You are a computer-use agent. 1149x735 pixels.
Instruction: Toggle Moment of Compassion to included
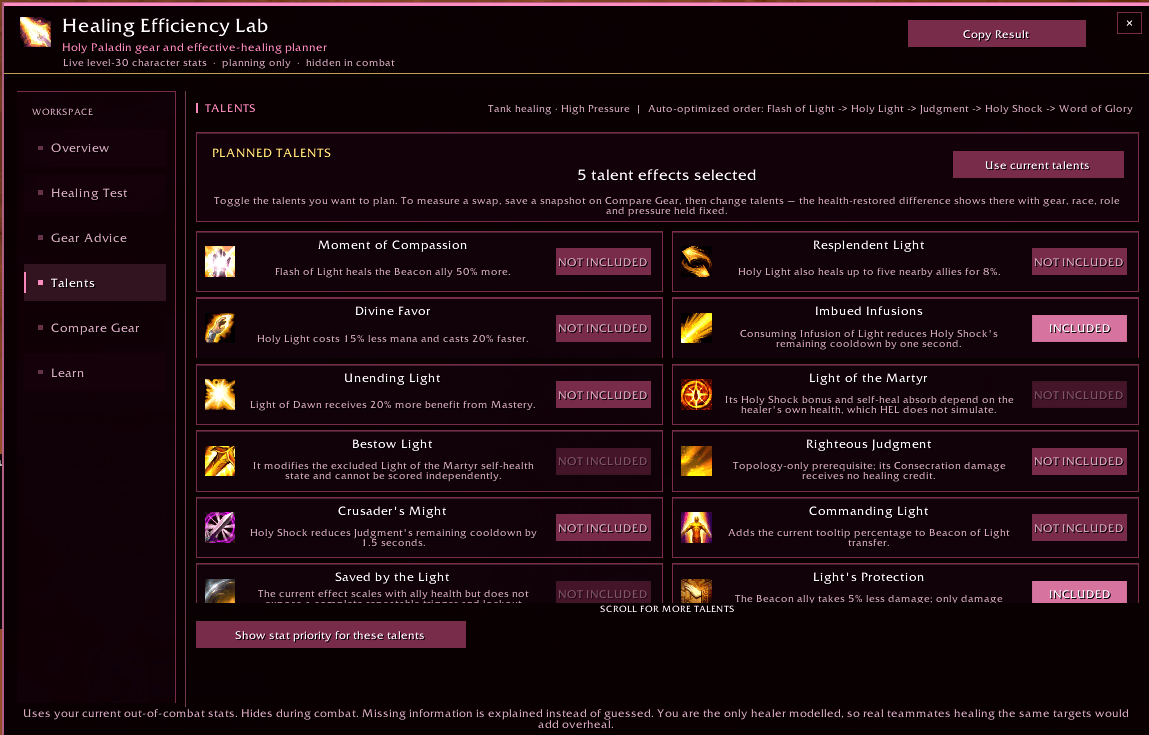coord(603,262)
